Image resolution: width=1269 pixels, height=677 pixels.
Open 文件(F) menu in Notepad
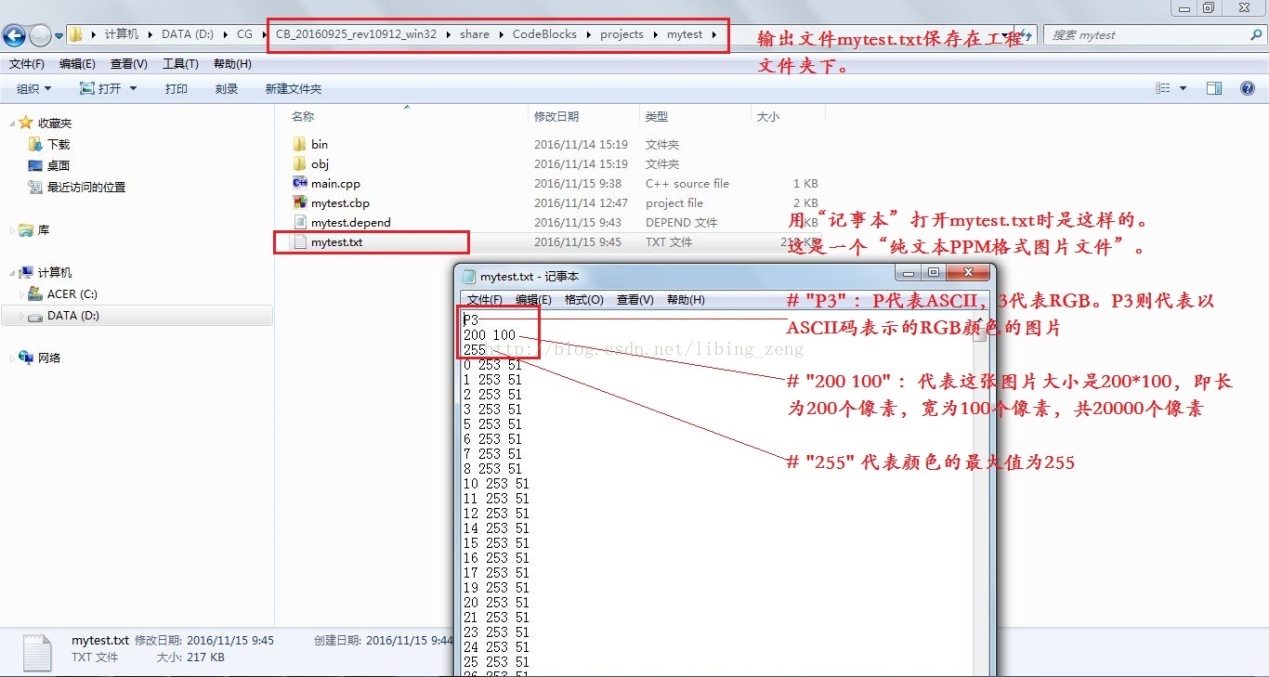485,300
